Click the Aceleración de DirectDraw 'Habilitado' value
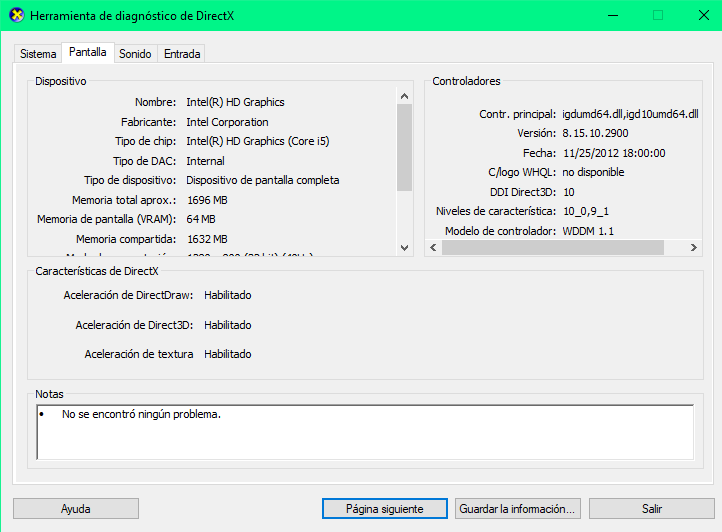The width and height of the screenshot is (722, 532). pos(227,295)
